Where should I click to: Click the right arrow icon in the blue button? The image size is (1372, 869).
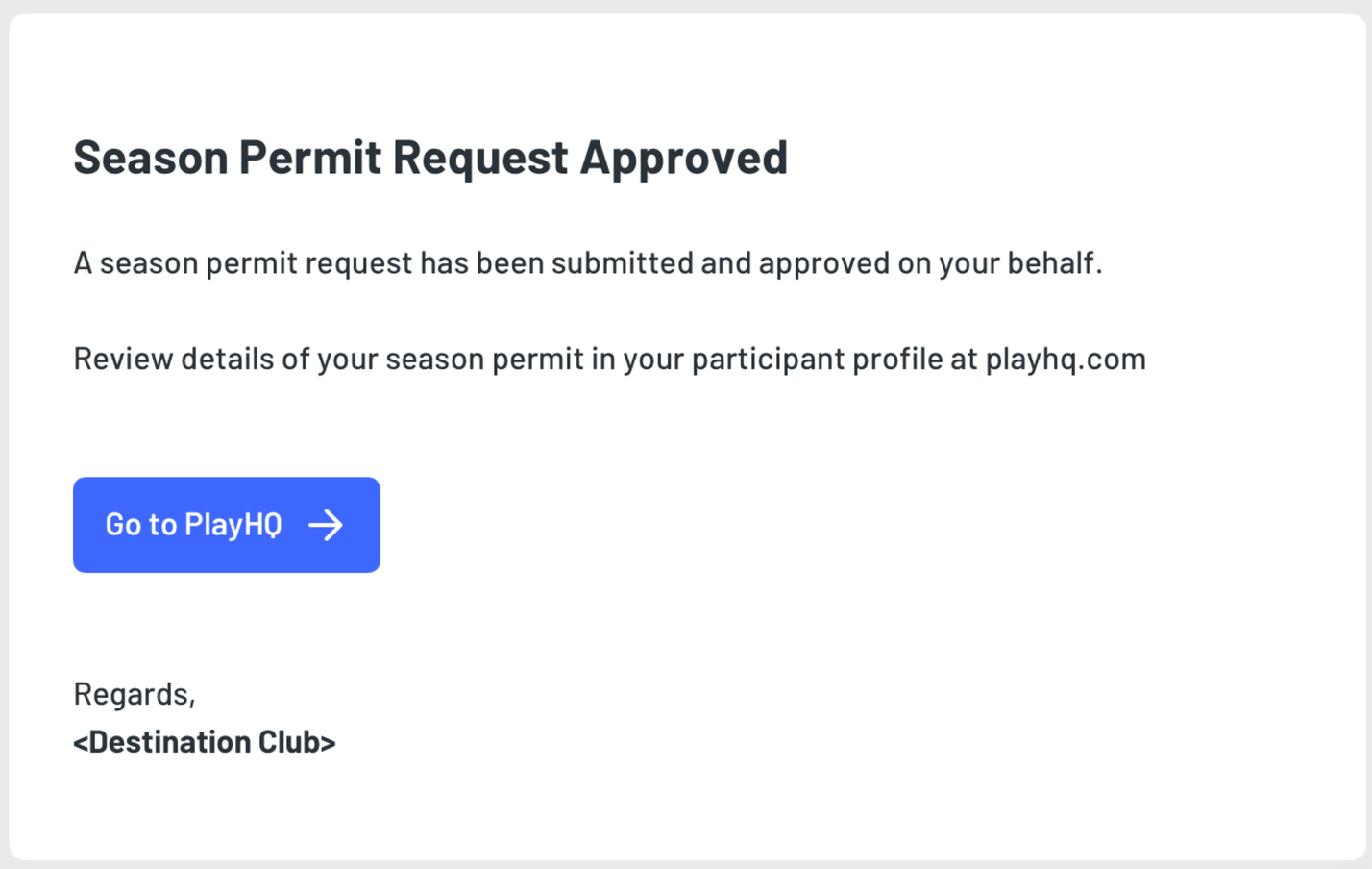coord(326,525)
